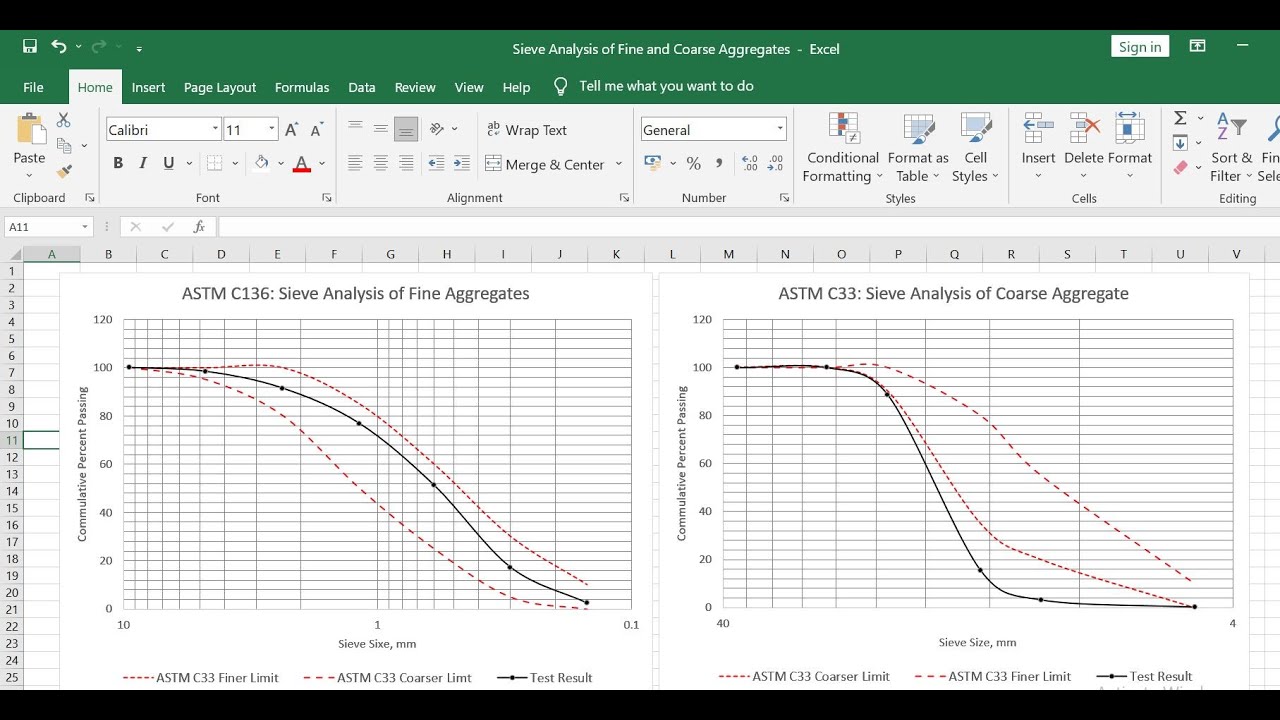The height and width of the screenshot is (720, 1280).
Task: Open the Customize Quick Access Toolbar arrow
Action: [x=139, y=48]
